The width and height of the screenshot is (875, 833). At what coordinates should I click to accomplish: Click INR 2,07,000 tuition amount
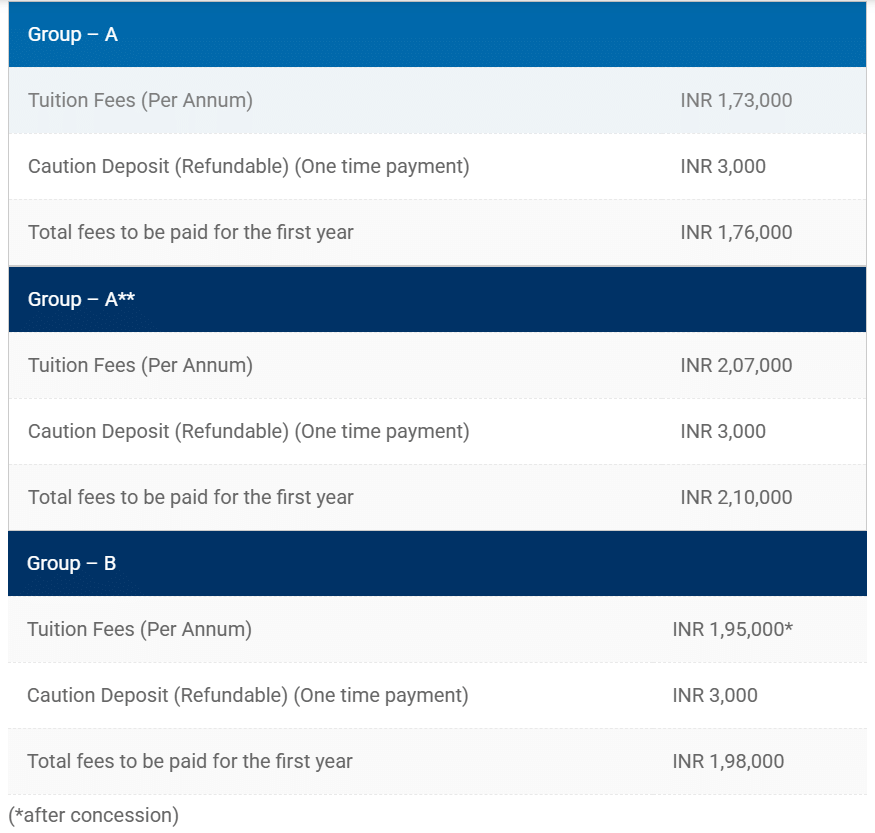tap(736, 365)
